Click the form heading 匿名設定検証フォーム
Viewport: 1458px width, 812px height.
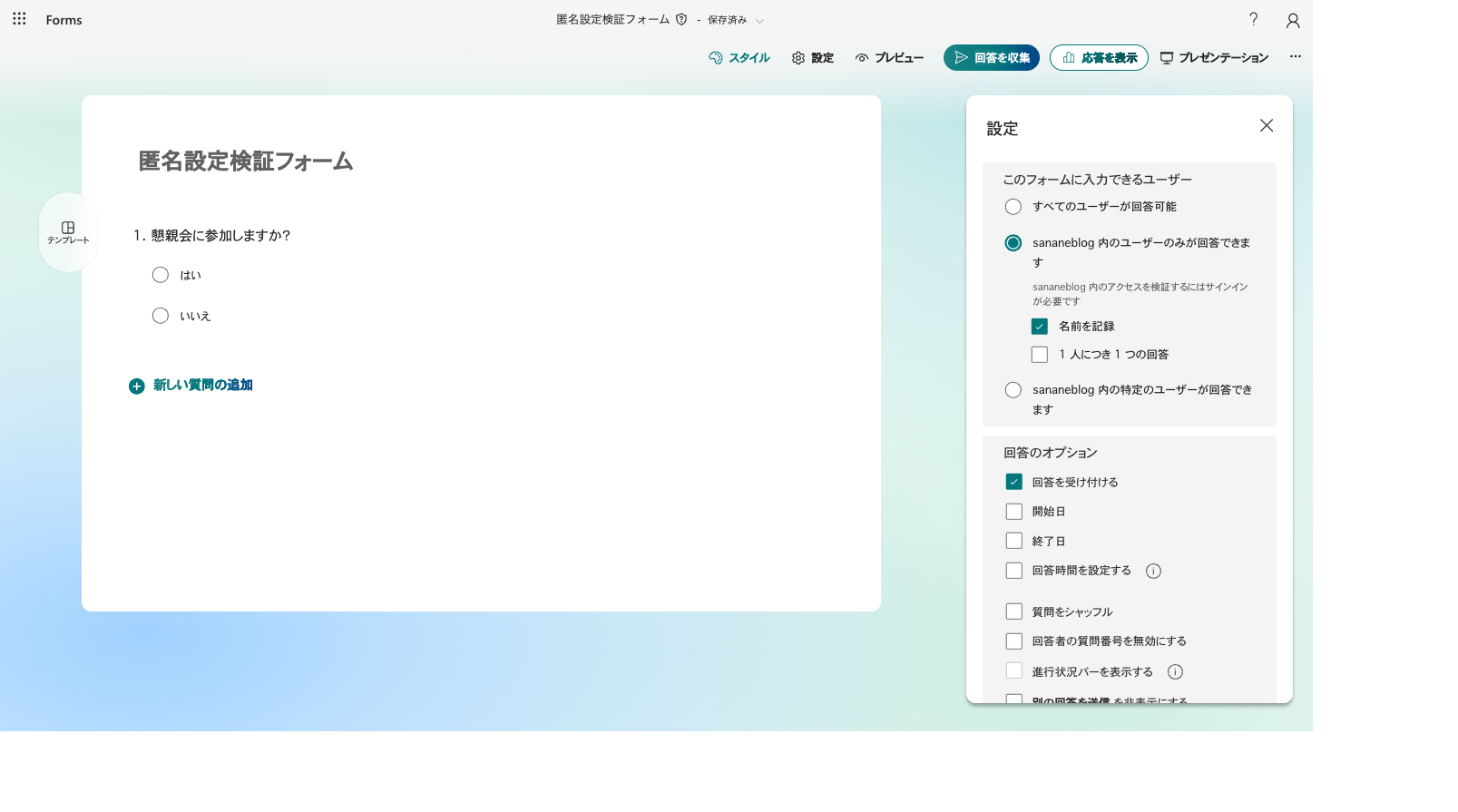[x=246, y=161]
